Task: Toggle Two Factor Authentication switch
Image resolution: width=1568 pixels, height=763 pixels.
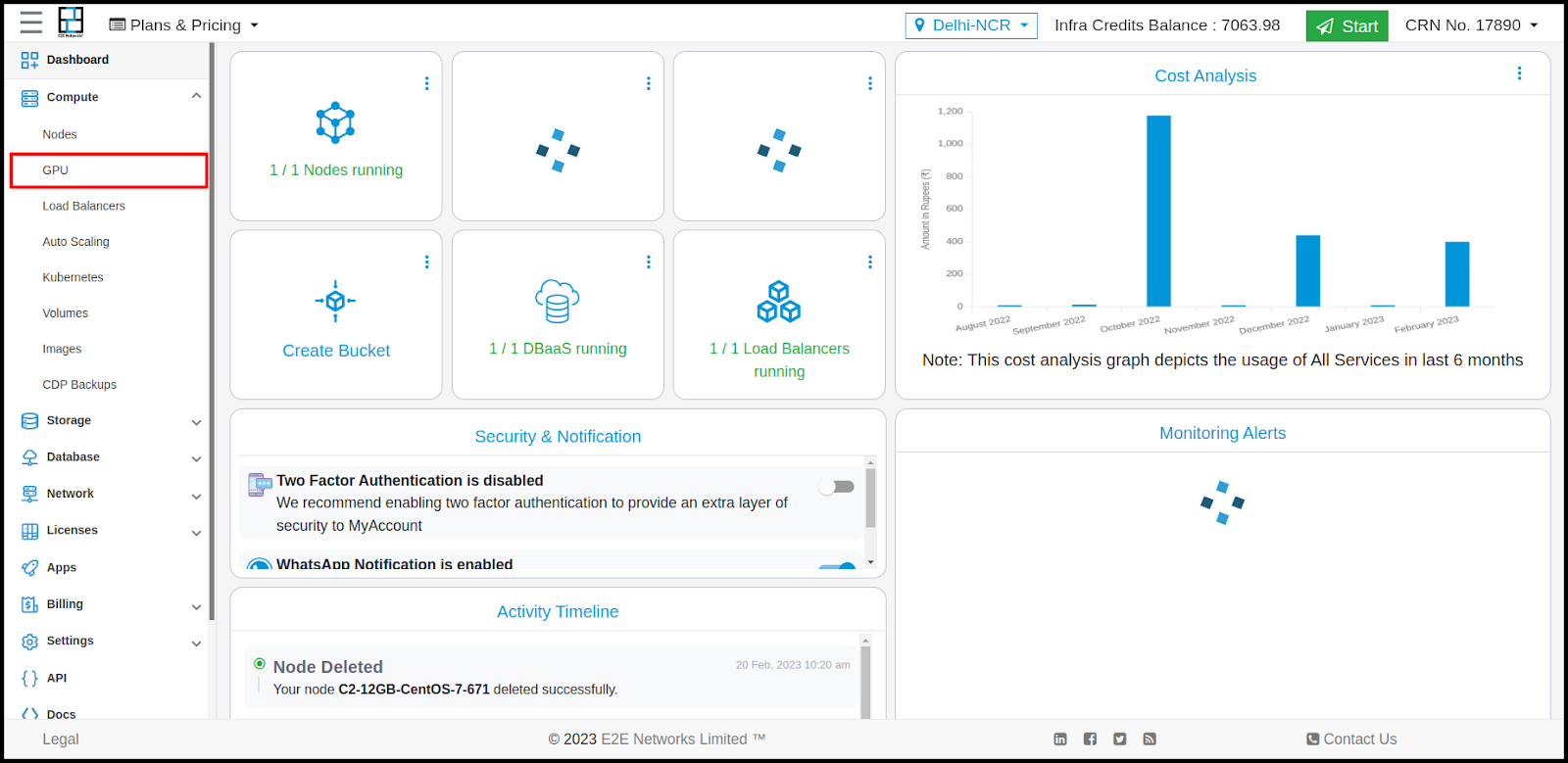Action: (x=837, y=487)
